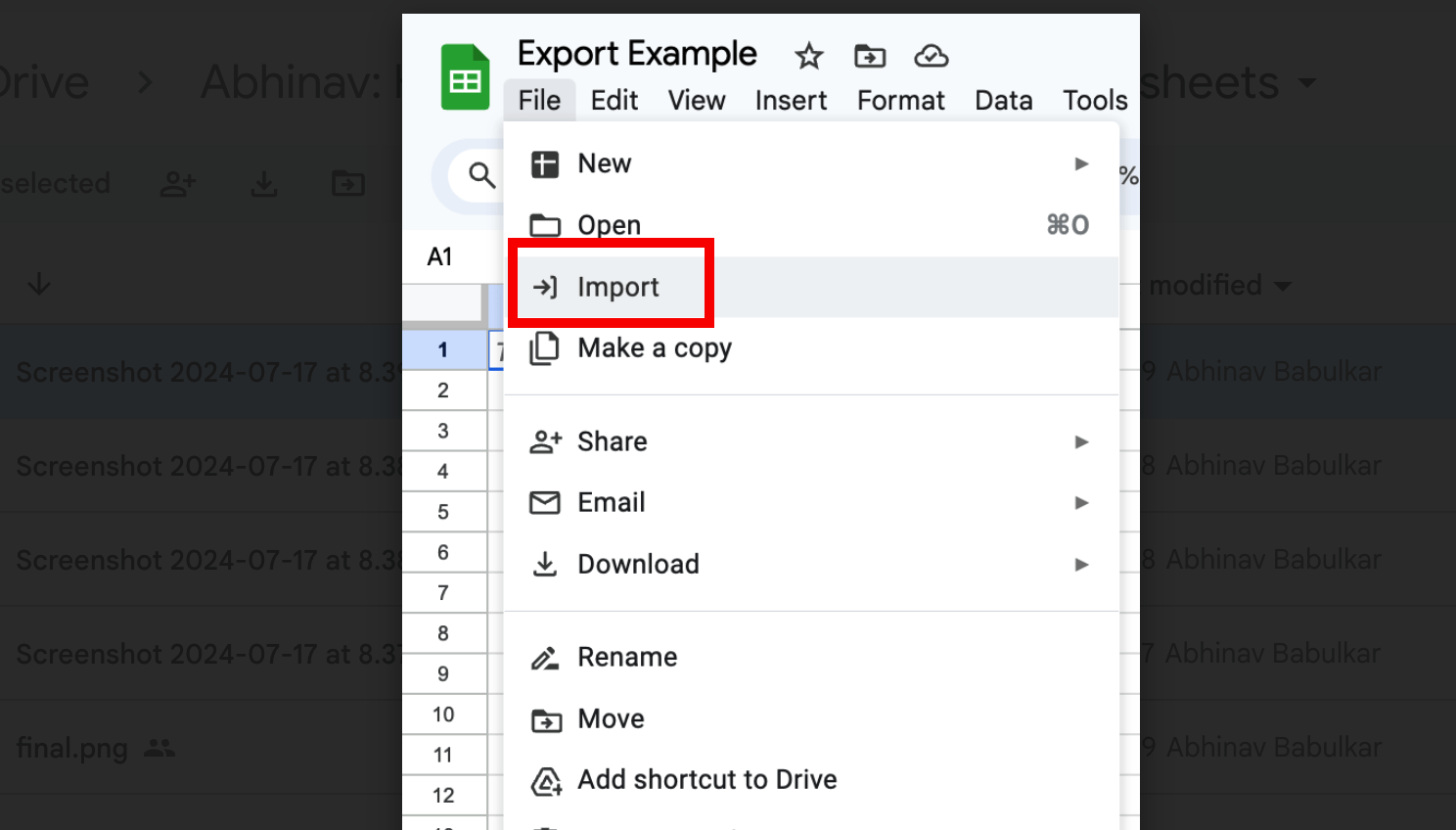Select Import from the File menu
The height and width of the screenshot is (830, 1456).
click(619, 286)
